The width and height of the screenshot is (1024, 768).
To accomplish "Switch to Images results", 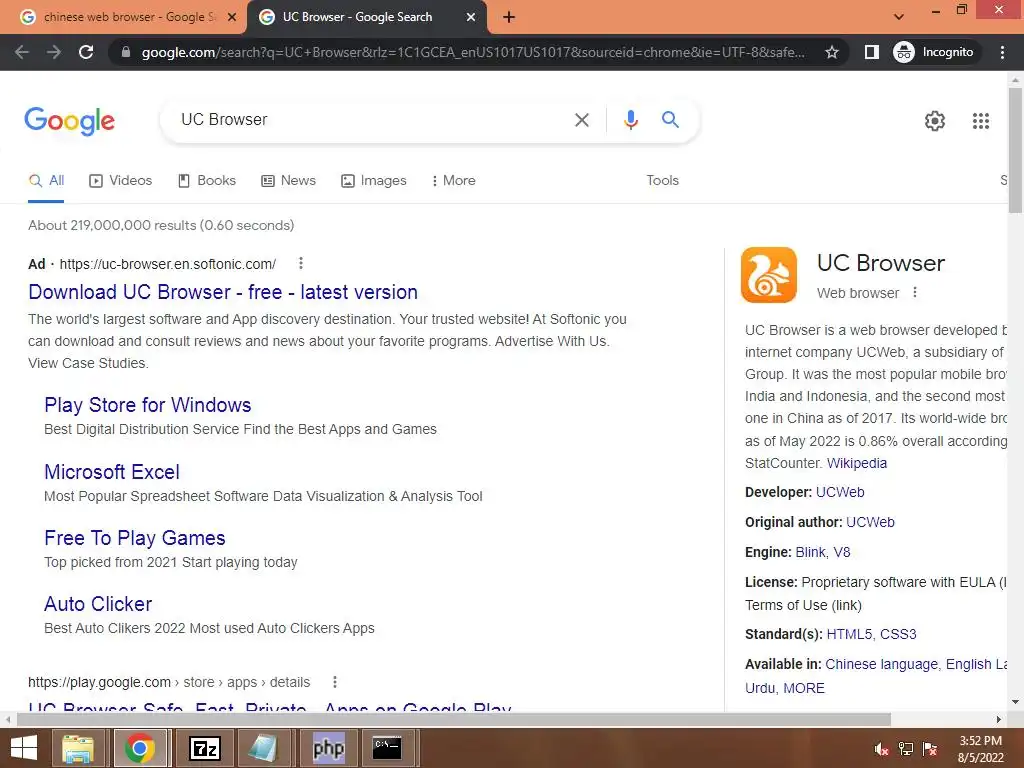I will pos(374,181).
